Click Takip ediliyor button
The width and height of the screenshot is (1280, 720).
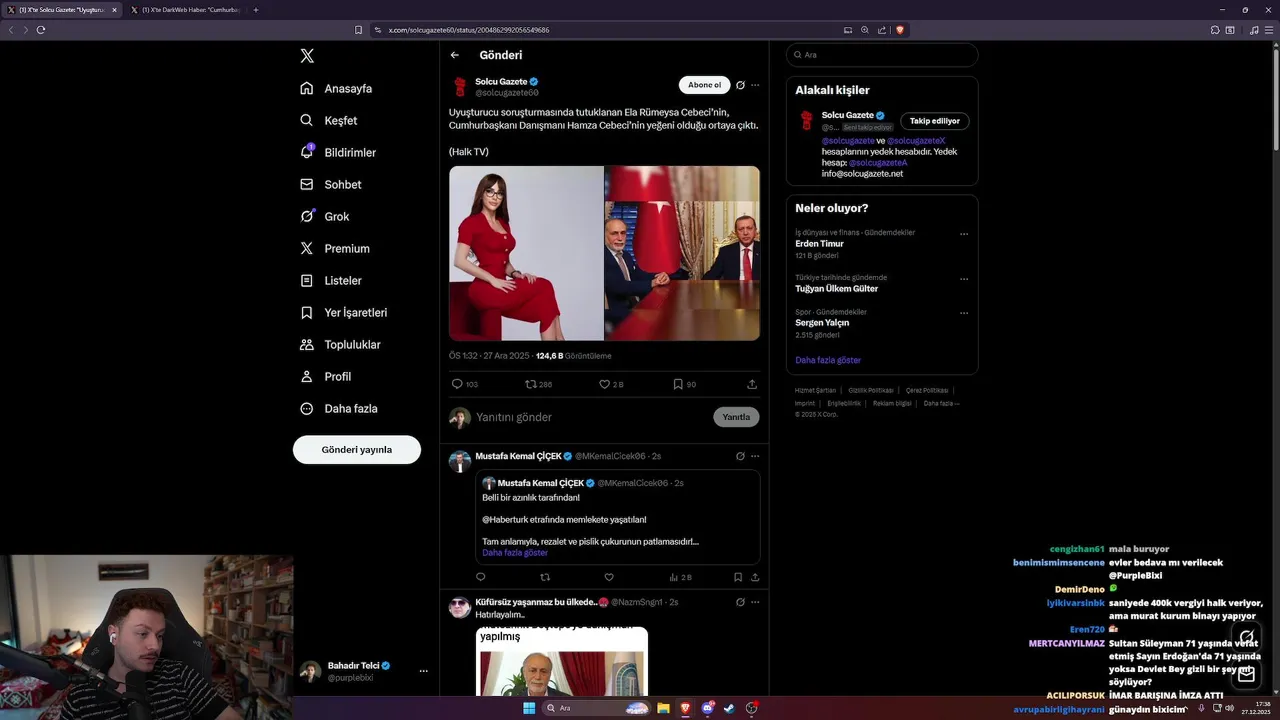point(935,121)
